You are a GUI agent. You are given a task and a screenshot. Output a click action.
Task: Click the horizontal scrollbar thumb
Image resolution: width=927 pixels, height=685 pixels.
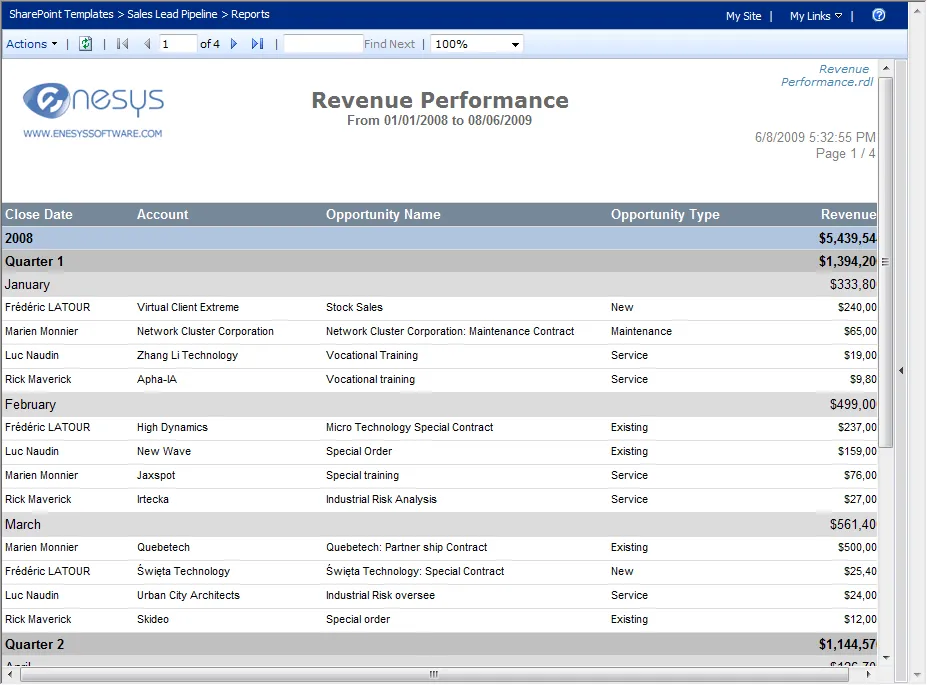click(433, 674)
